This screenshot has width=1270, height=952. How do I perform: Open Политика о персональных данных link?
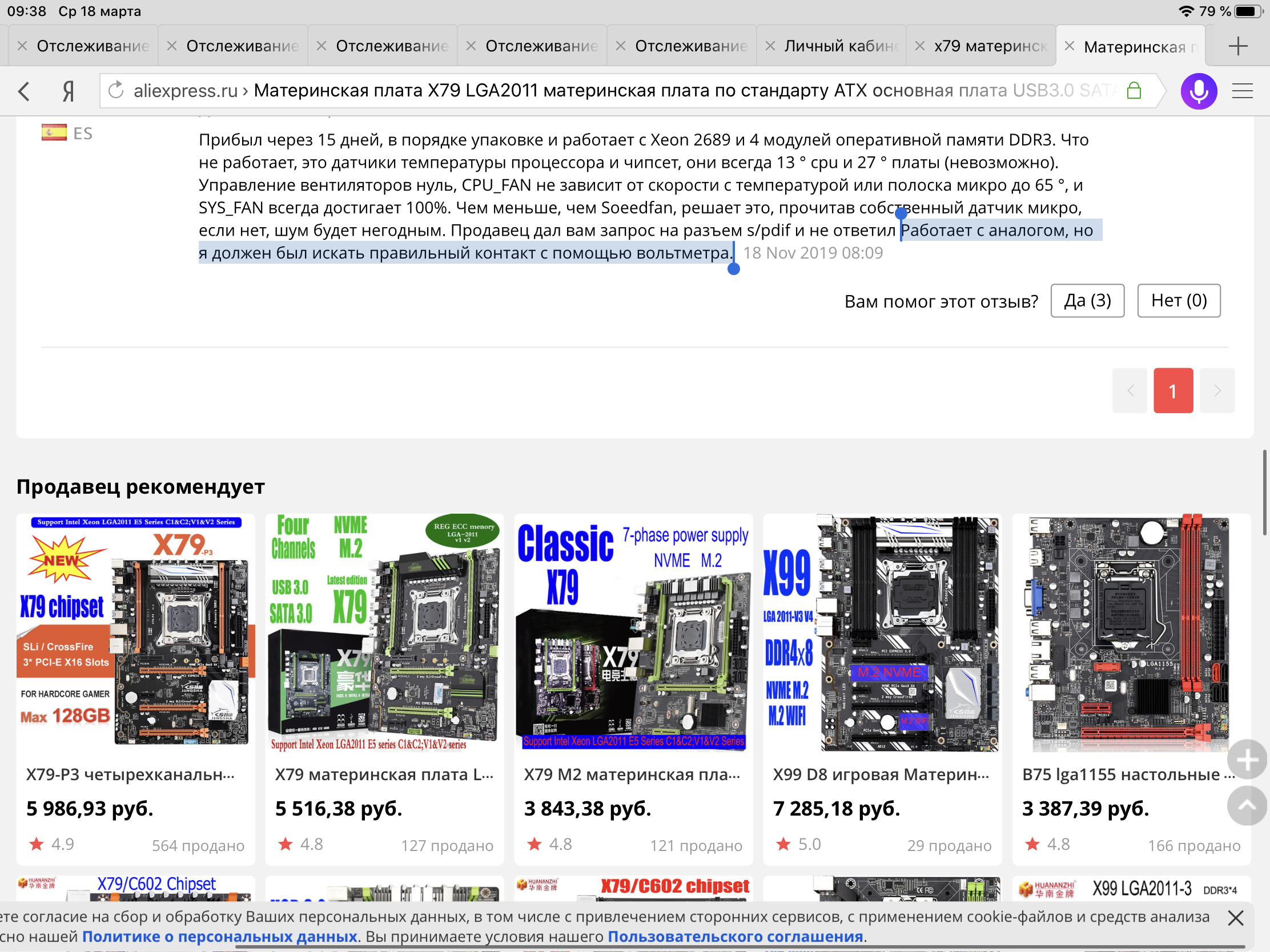click(220, 937)
